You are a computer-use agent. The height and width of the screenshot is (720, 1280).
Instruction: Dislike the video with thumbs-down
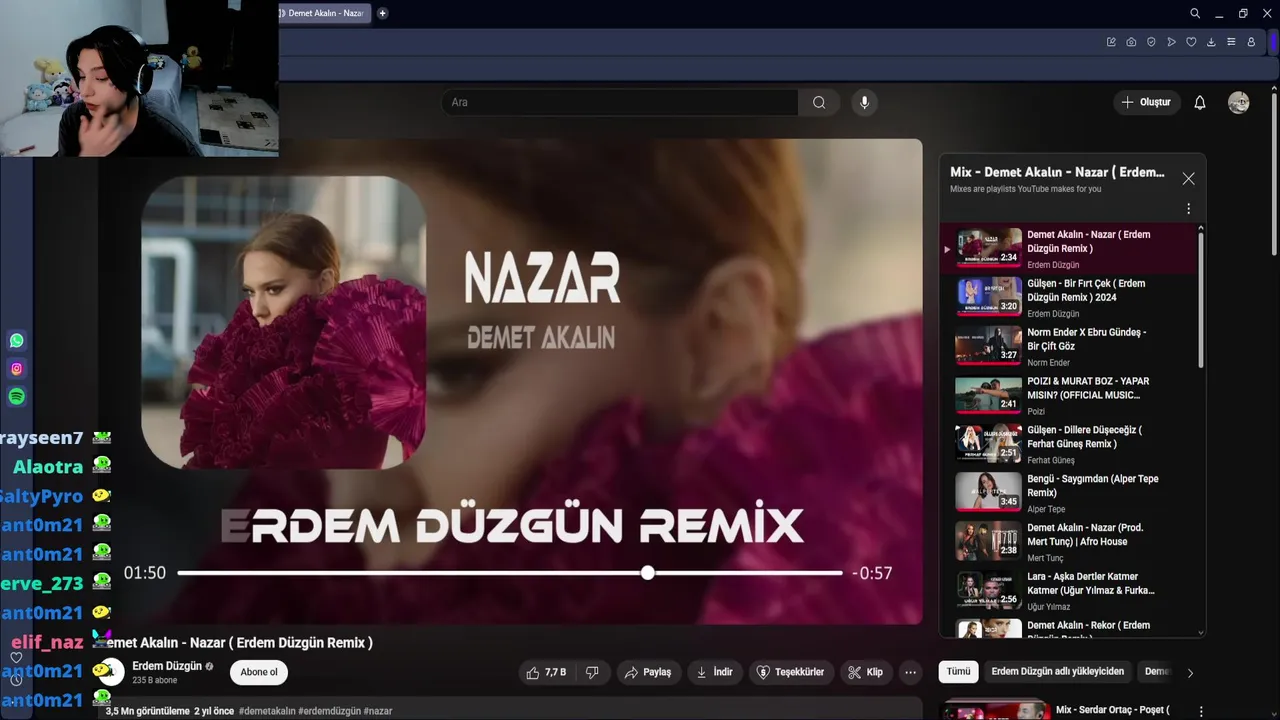pos(592,672)
